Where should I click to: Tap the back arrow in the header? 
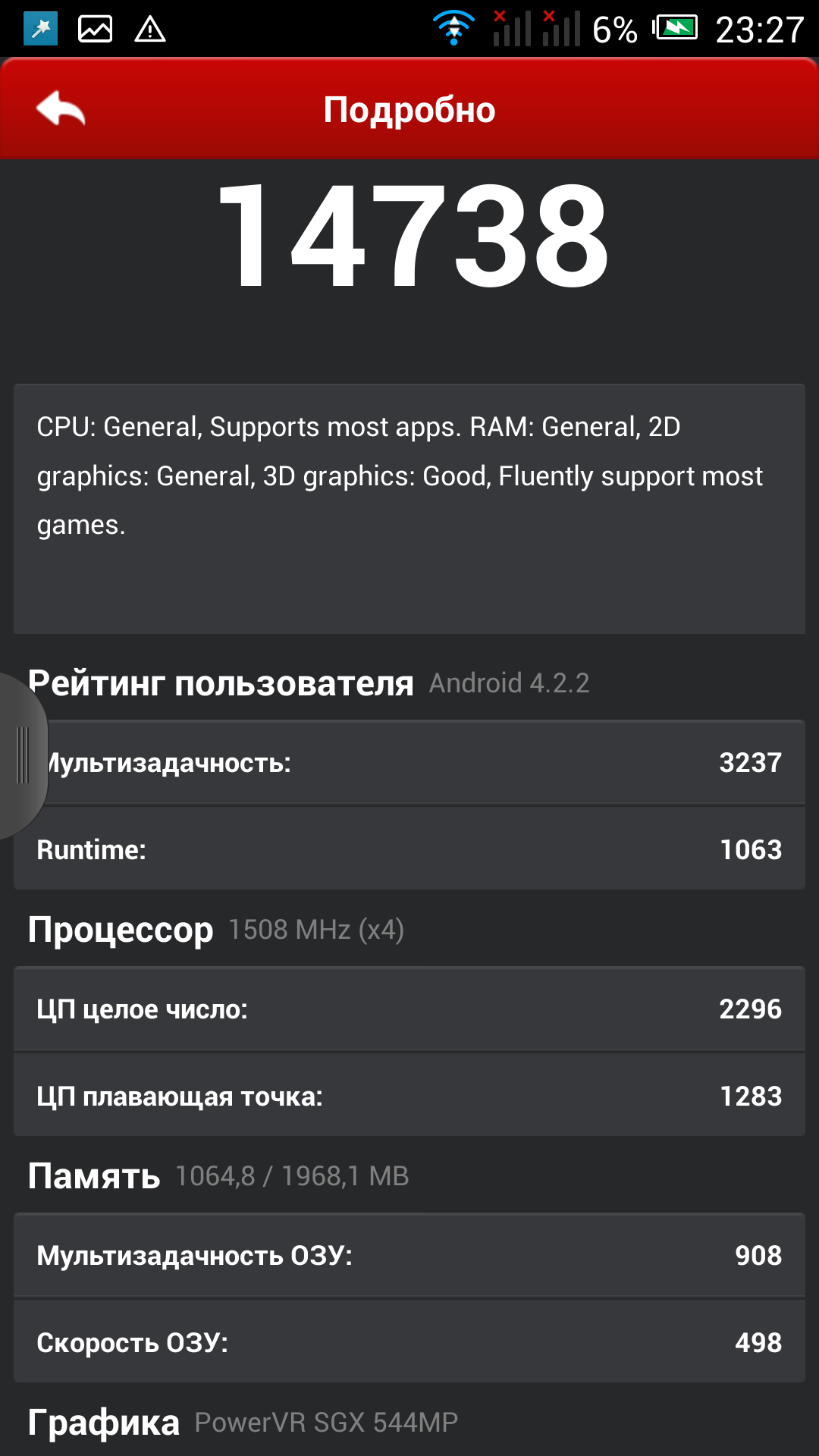pos(61,109)
